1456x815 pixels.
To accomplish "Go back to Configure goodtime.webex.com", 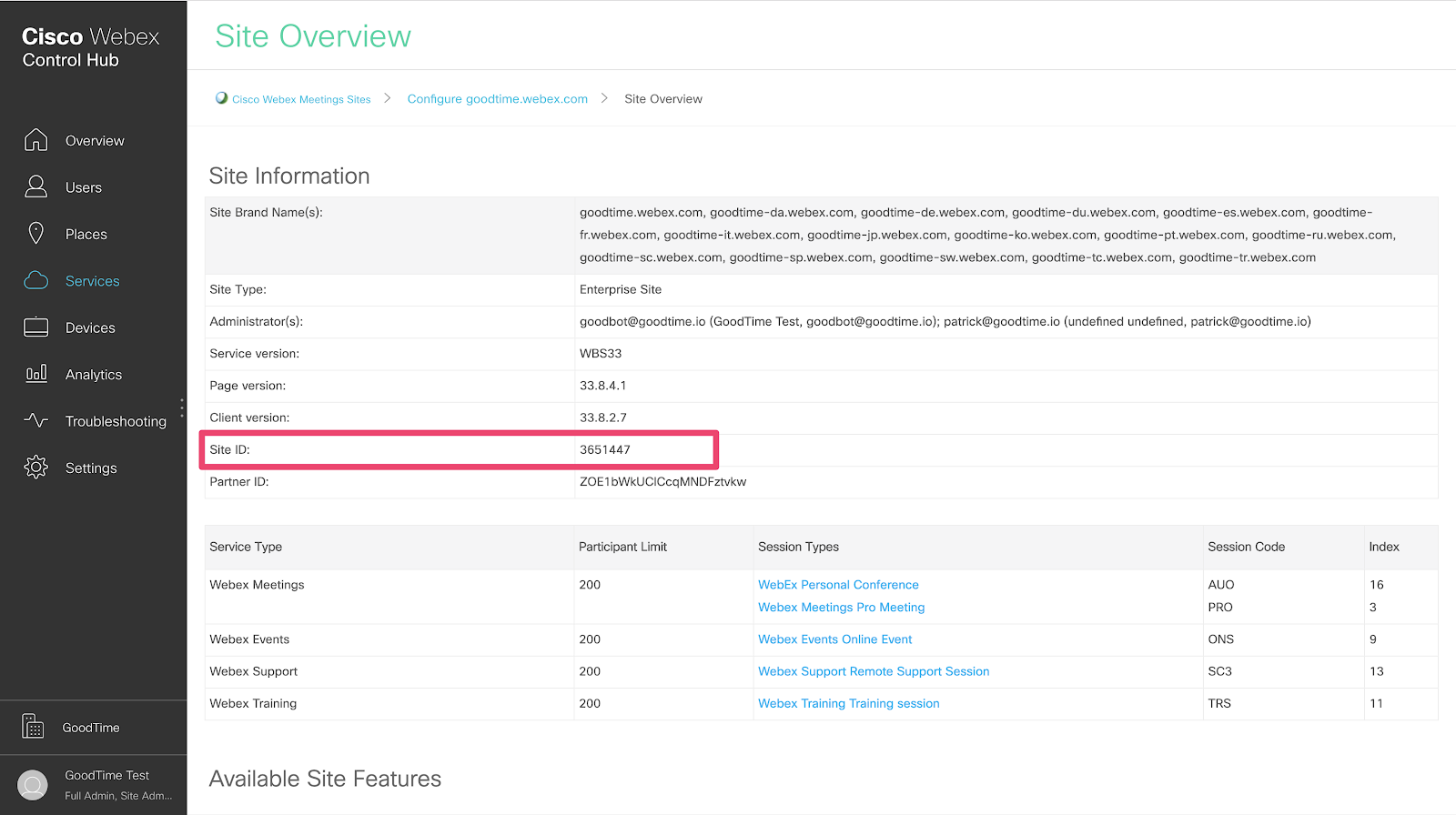I will click(x=497, y=99).
